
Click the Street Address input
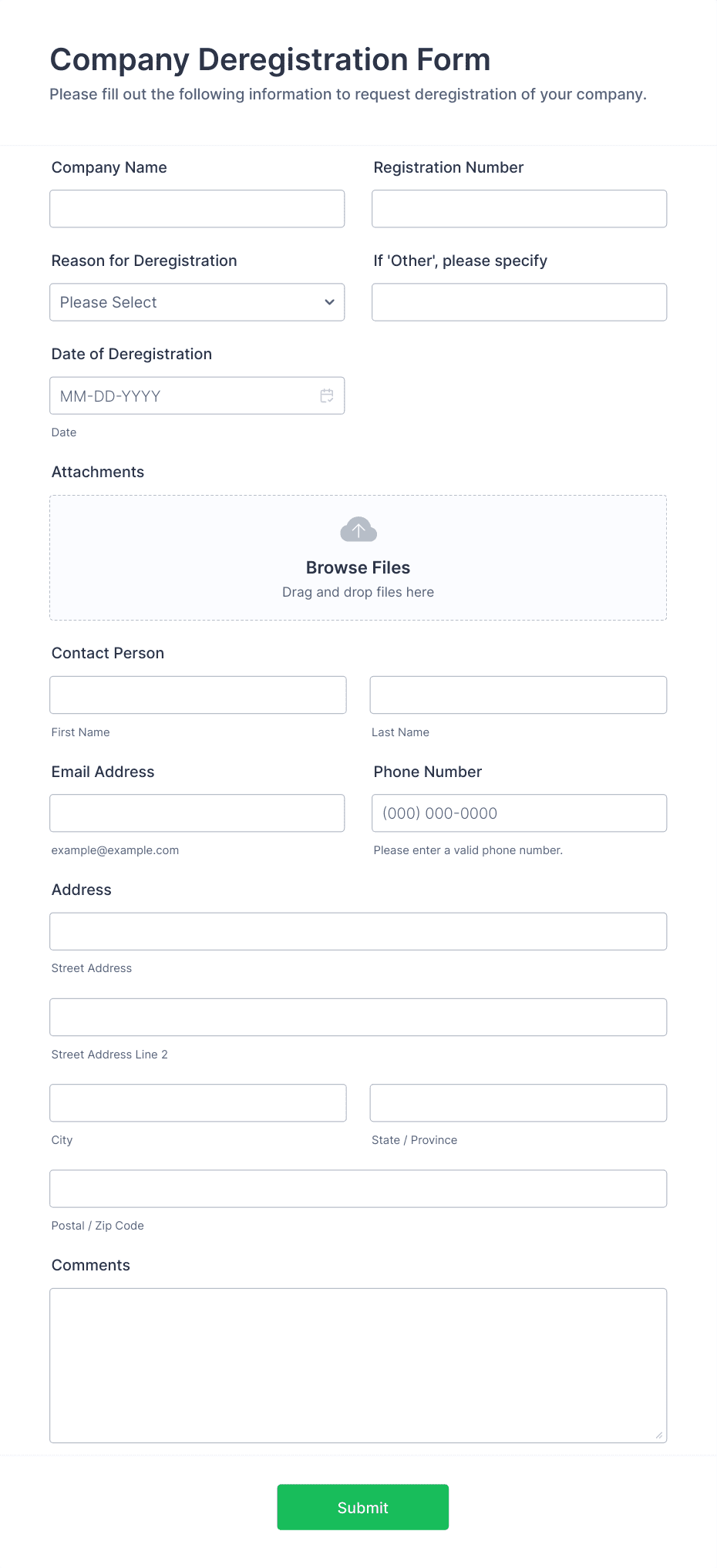(358, 931)
